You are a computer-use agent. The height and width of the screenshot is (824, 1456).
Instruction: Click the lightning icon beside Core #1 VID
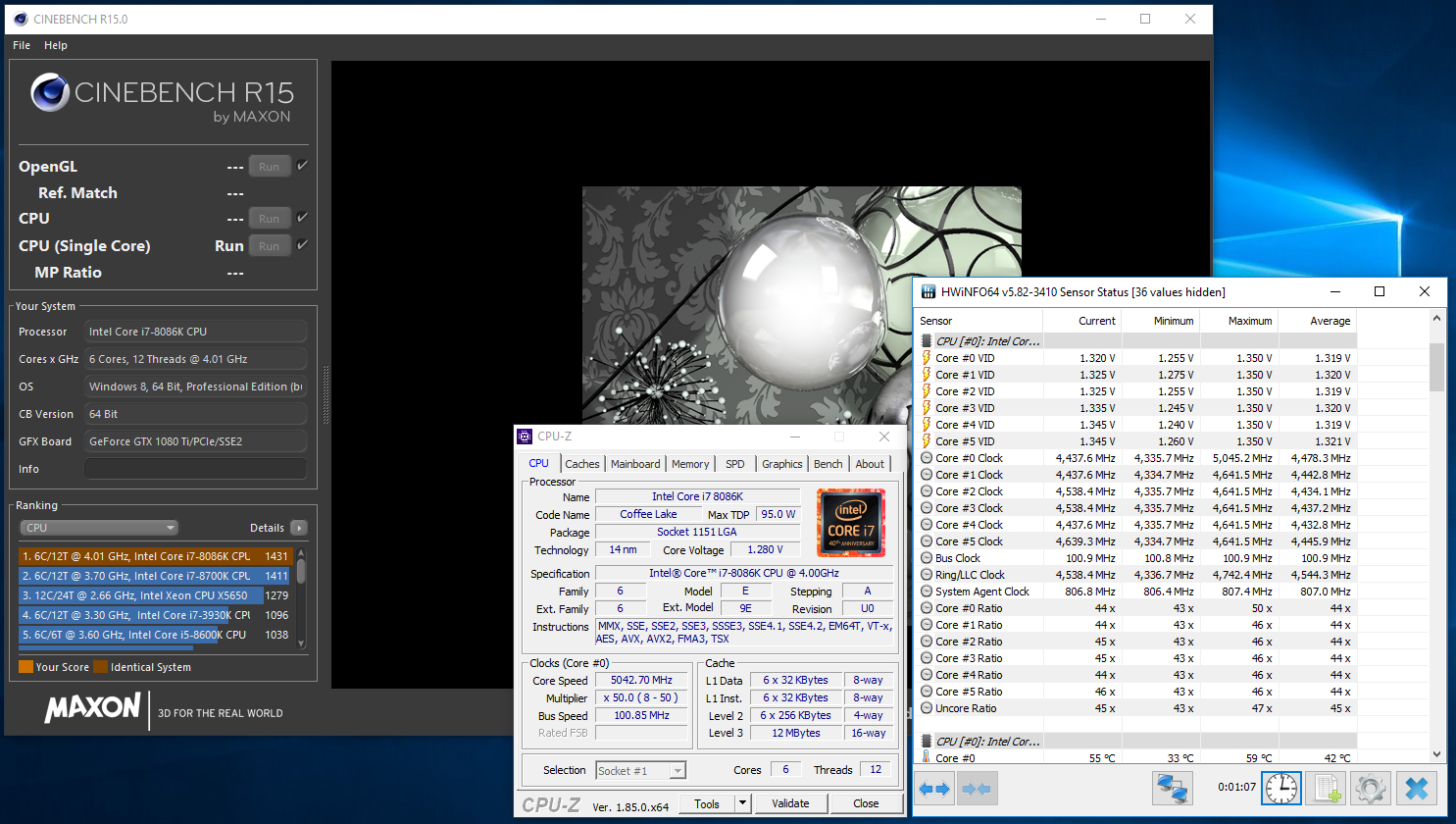927,375
